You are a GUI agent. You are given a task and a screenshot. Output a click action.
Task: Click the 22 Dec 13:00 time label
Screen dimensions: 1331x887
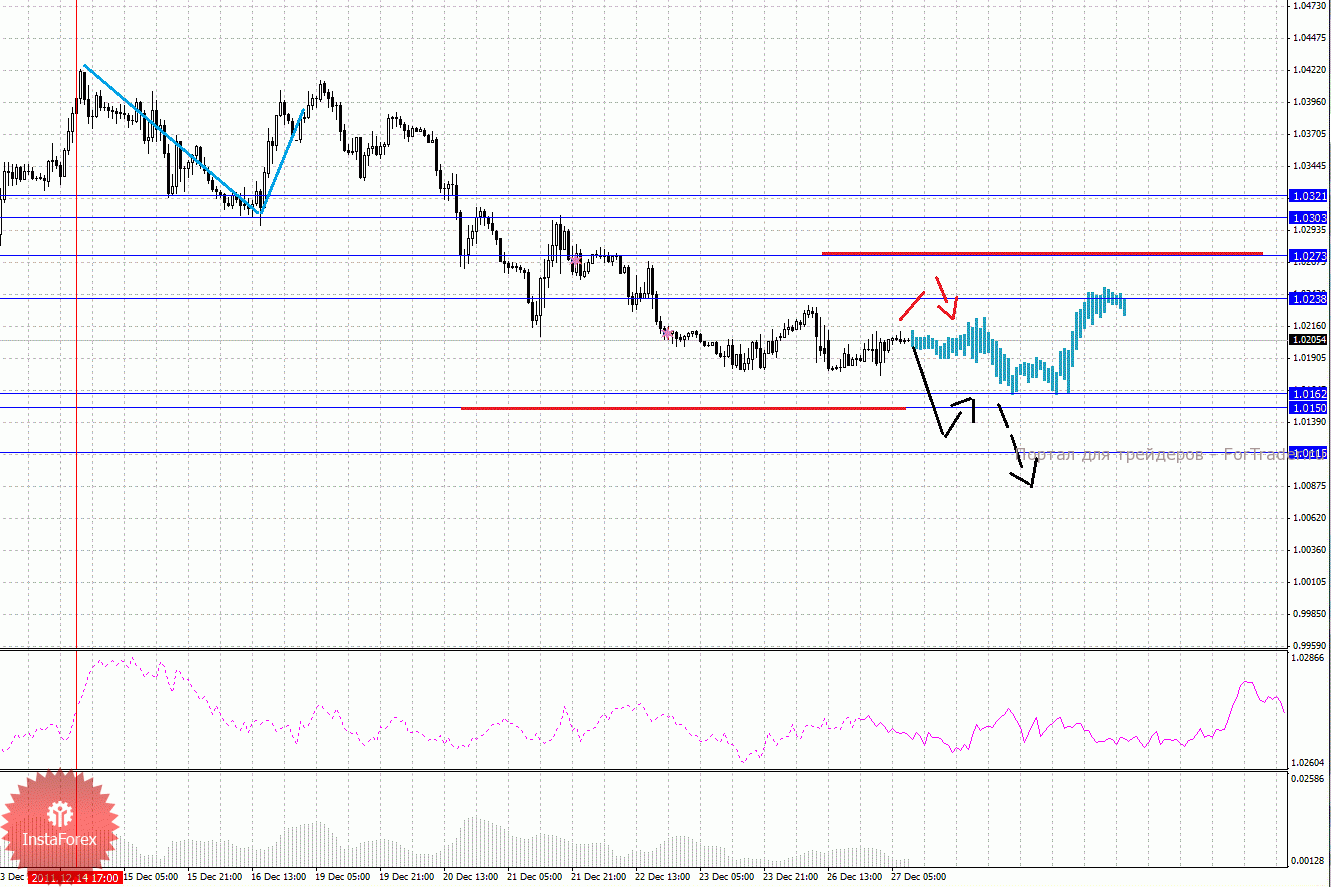(x=663, y=877)
